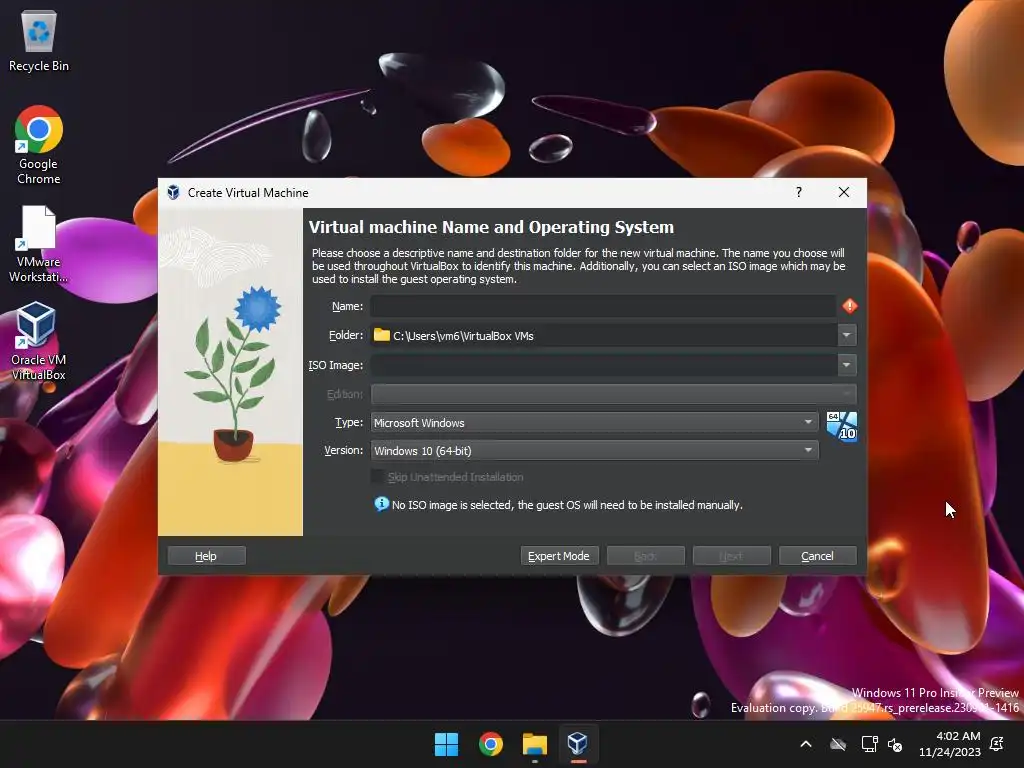Launch Chrome from the taskbar
This screenshot has width=1024, height=768.
(490, 744)
